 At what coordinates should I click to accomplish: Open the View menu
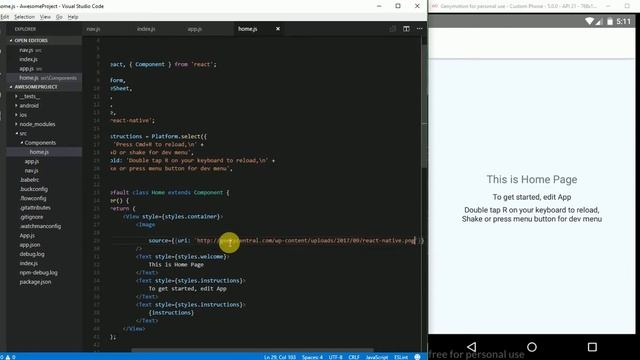pos(45,17)
